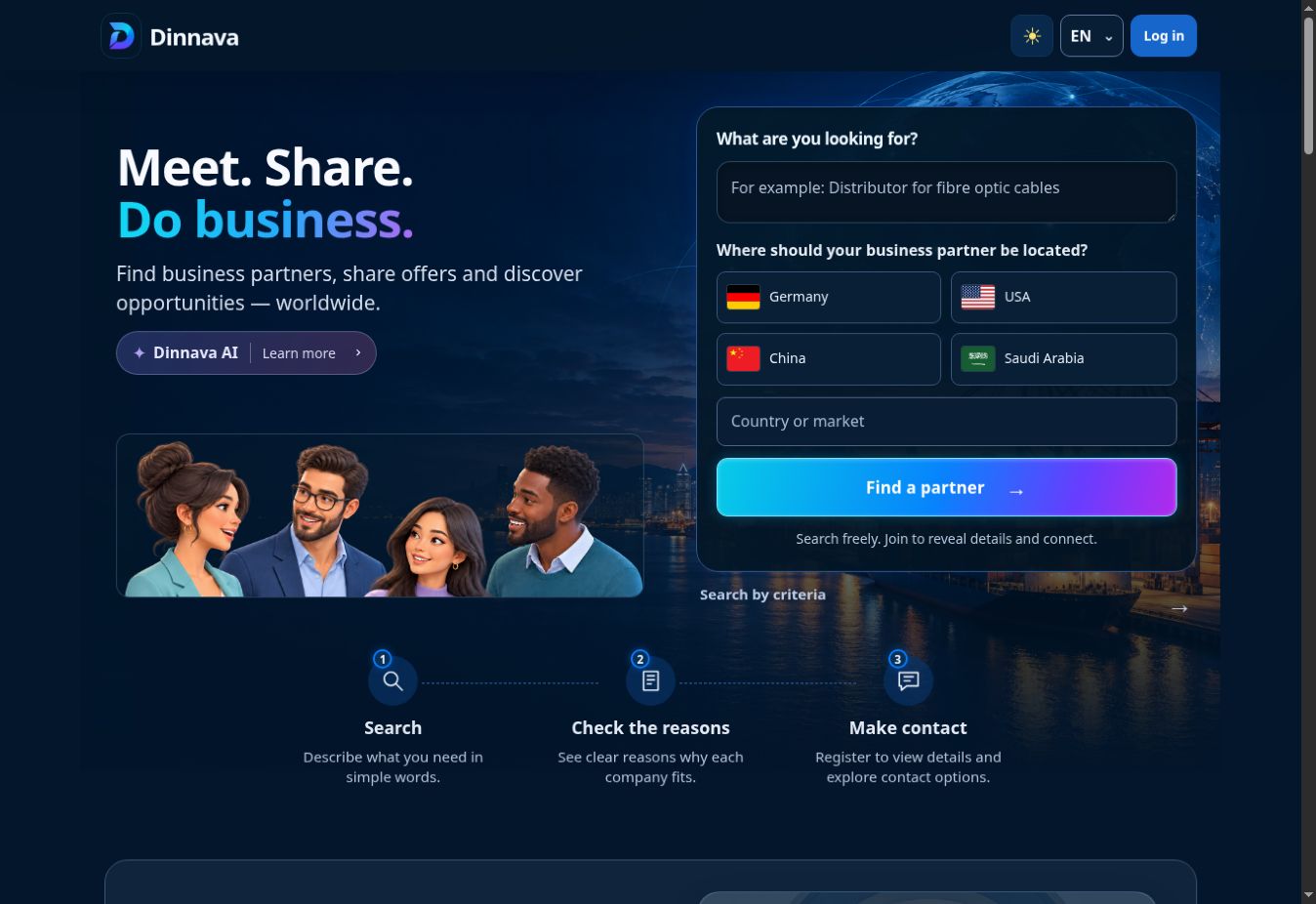Open Dinnava AI Learn more pill

click(x=246, y=352)
